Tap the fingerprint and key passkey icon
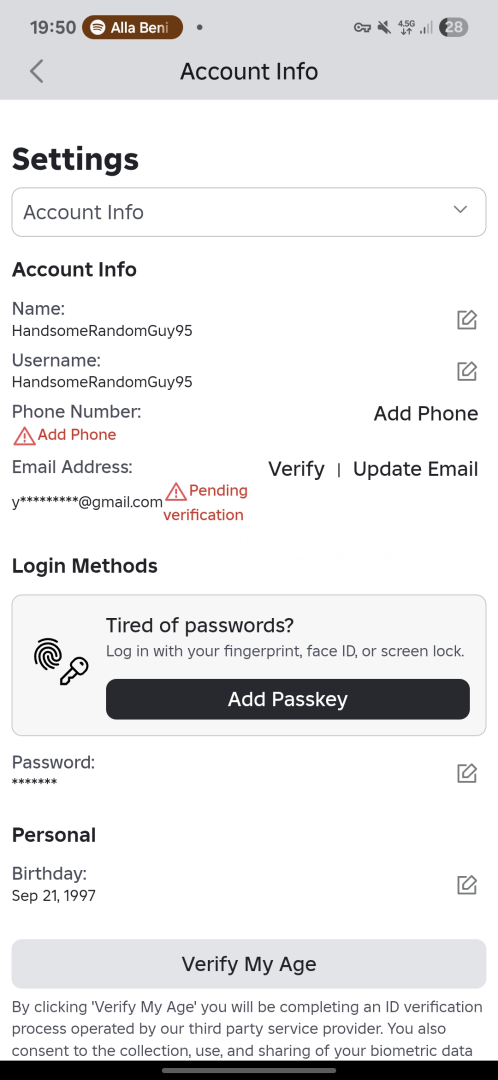 click(61, 661)
